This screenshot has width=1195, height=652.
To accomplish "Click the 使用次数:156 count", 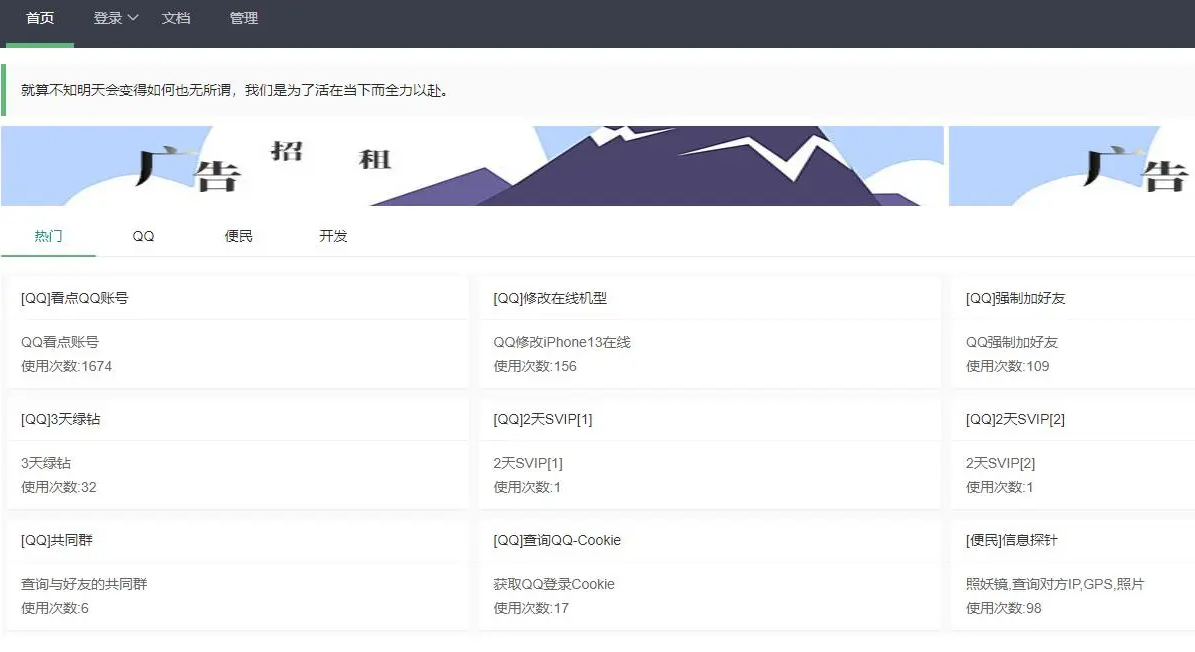I will pyautogui.click(x=535, y=366).
